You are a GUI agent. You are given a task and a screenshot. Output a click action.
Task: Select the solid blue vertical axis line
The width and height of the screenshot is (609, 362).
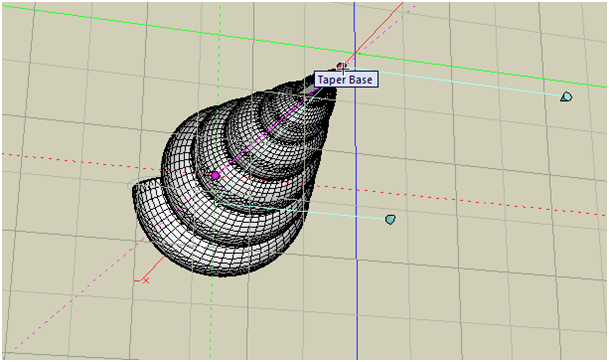[355, 233]
